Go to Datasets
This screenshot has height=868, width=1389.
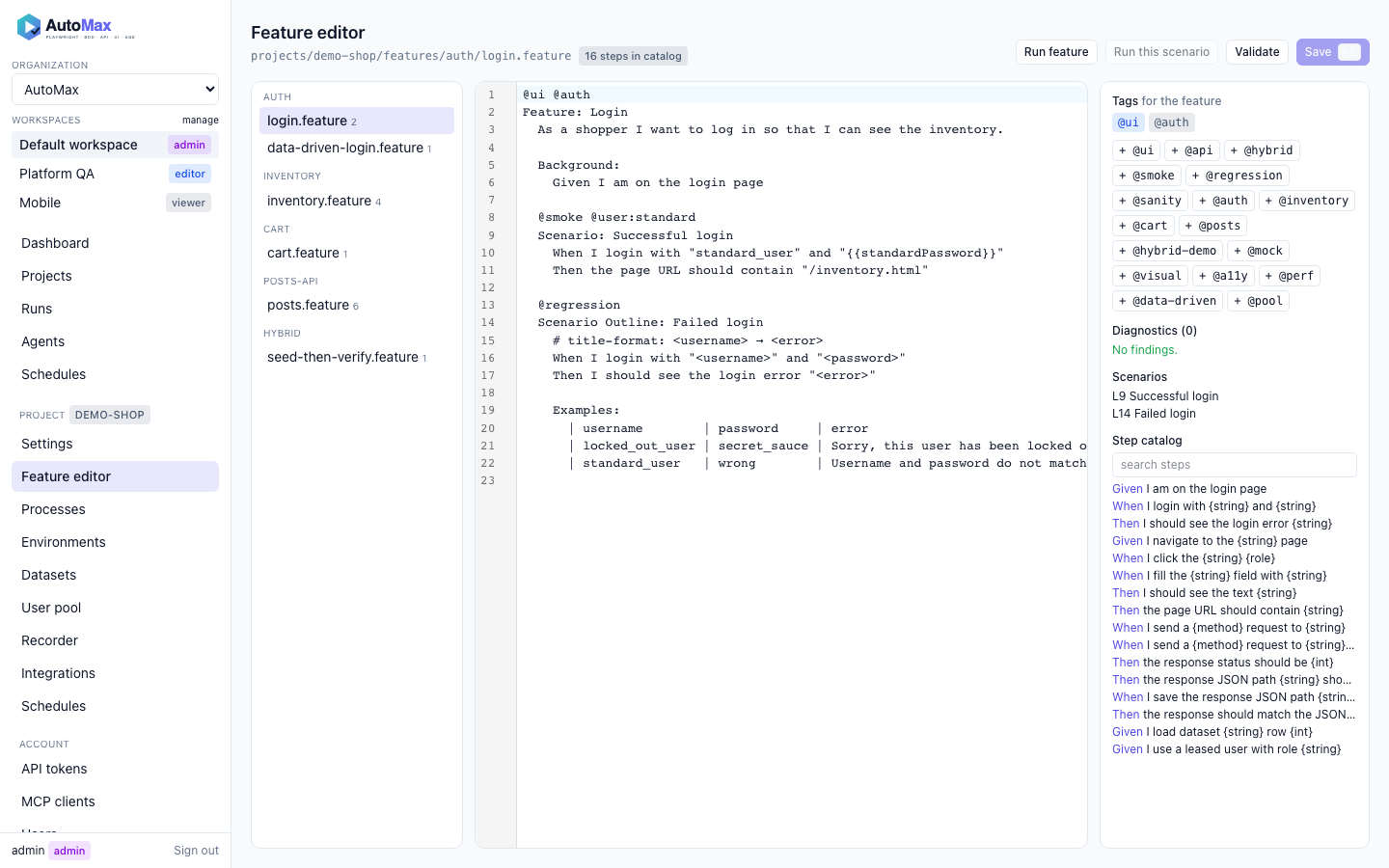(x=115, y=575)
